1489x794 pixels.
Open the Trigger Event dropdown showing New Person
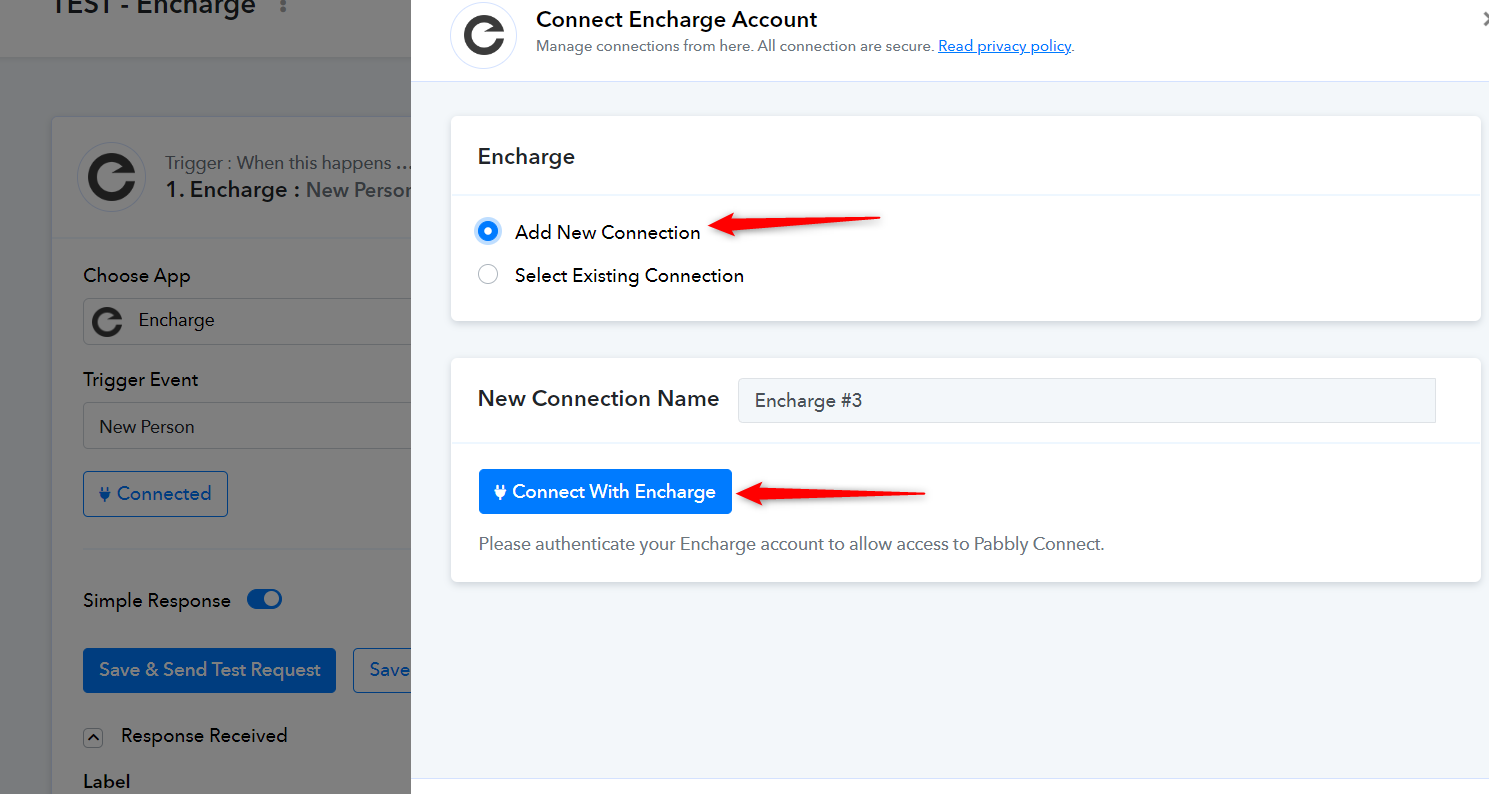point(247,426)
